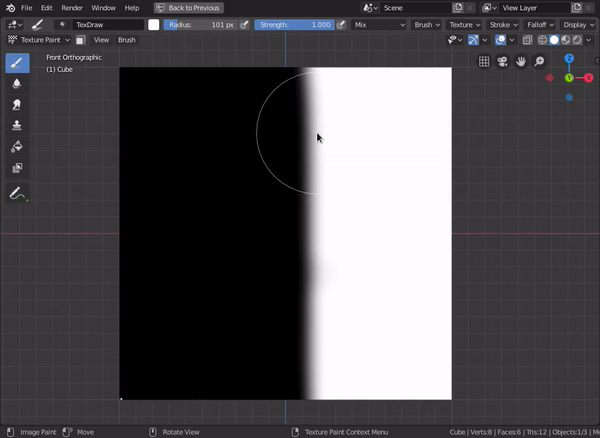Select the Mask tool
Screen dimensions: 600x438
click(x=17, y=168)
